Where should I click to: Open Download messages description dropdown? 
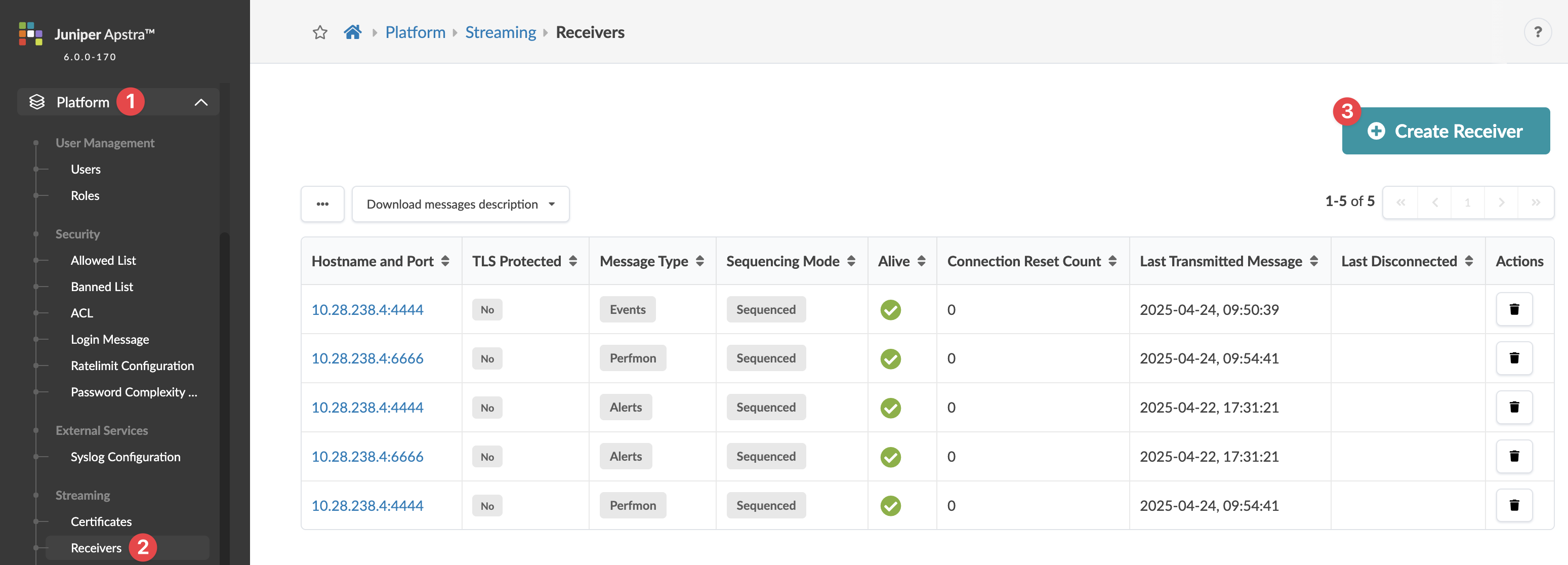tap(461, 204)
